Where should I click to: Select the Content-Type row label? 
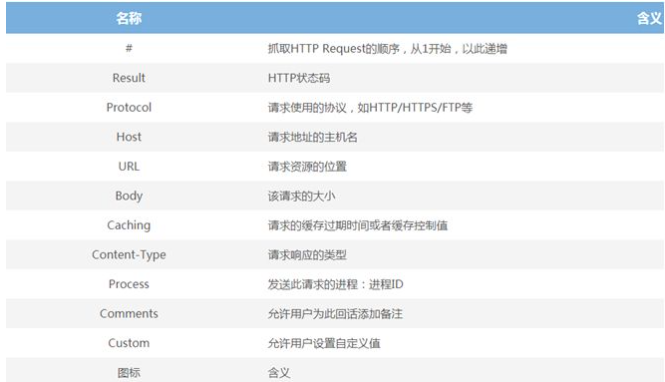tap(129, 254)
